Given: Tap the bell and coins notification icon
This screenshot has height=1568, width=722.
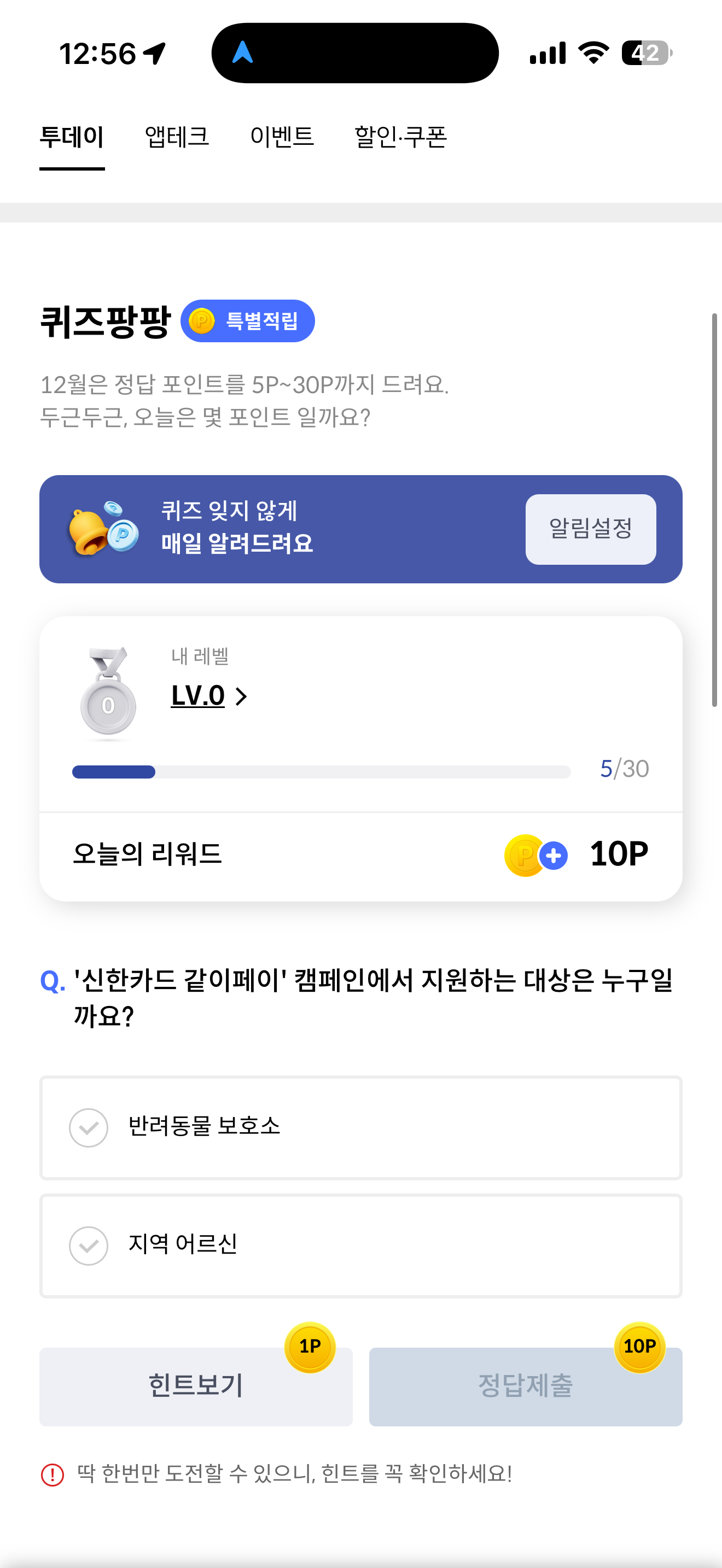Looking at the screenshot, I should [x=104, y=528].
